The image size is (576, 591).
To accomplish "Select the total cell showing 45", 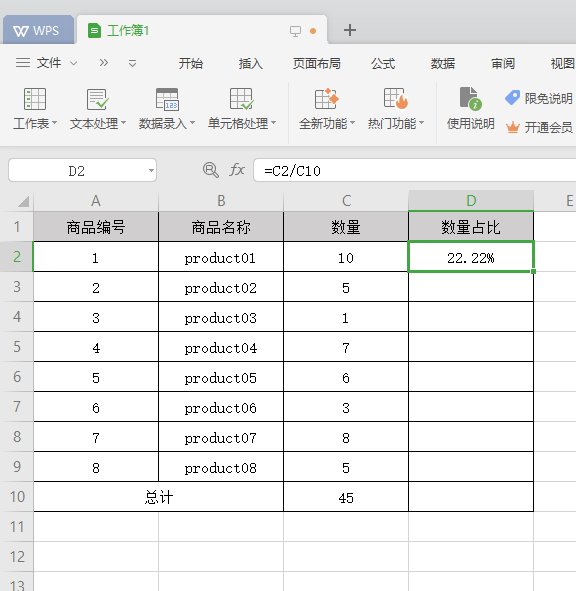I will (x=346, y=497).
